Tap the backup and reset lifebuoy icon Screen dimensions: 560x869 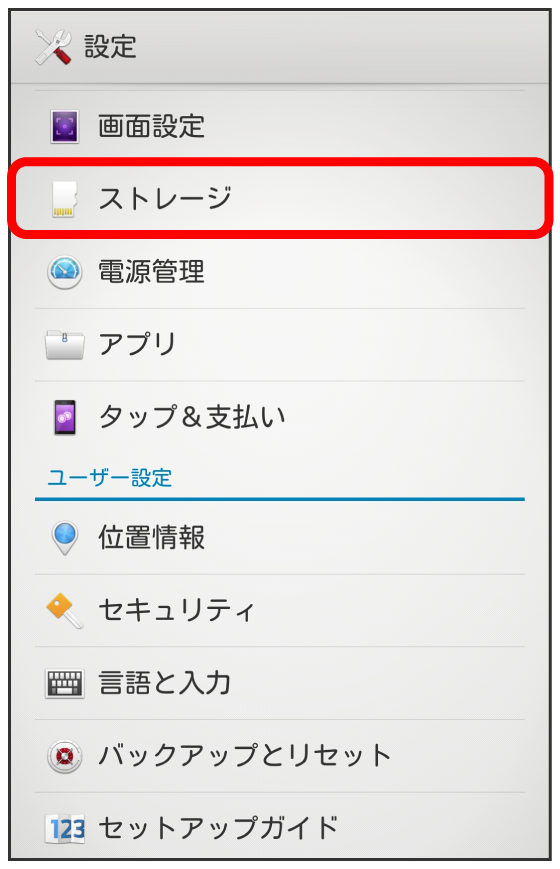pyautogui.click(x=64, y=755)
